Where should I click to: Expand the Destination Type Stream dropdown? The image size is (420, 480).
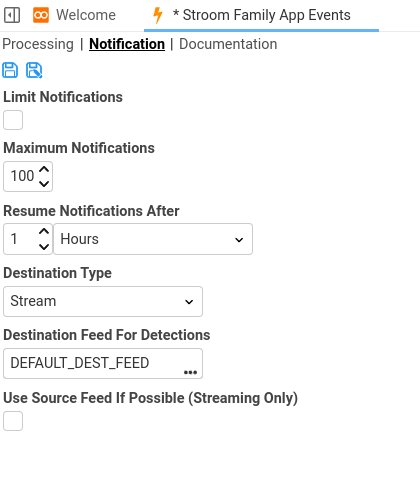[103, 301]
